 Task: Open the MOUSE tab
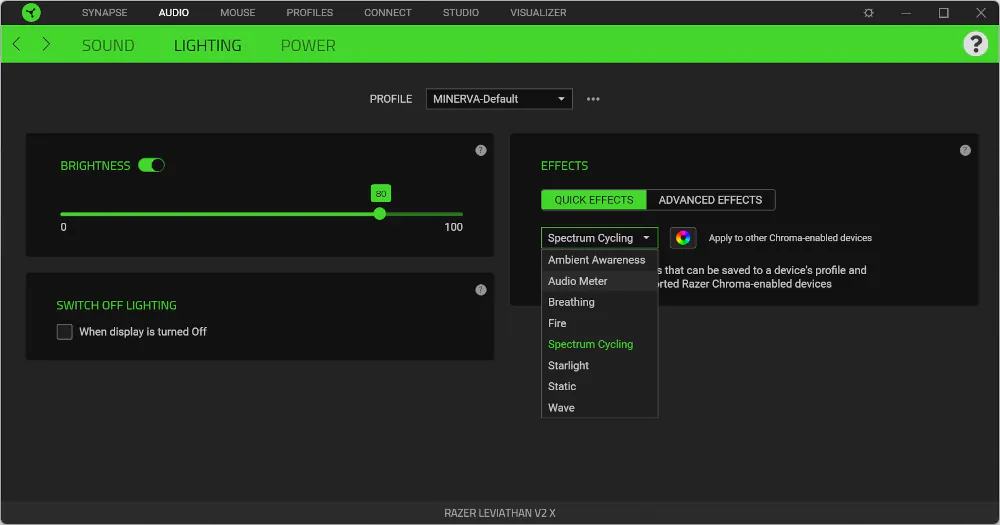(x=237, y=13)
